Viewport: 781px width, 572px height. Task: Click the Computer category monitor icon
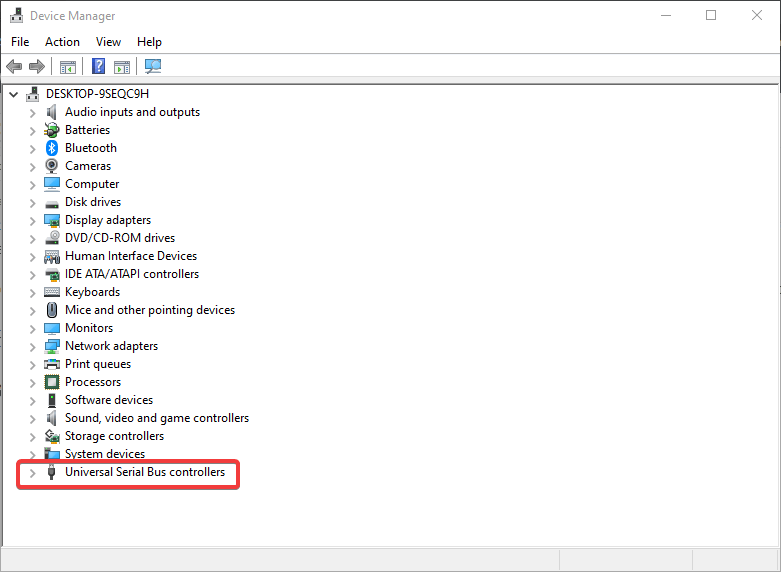[52, 184]
